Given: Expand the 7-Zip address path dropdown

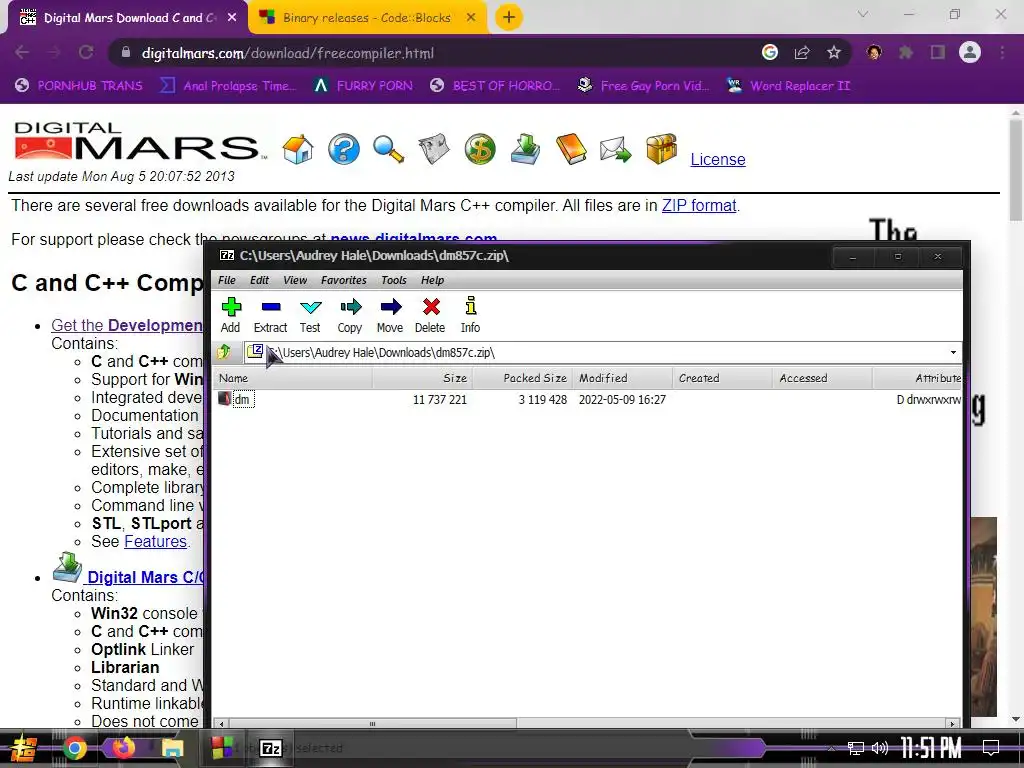Looking at the screenshot, I should [953, 353].
